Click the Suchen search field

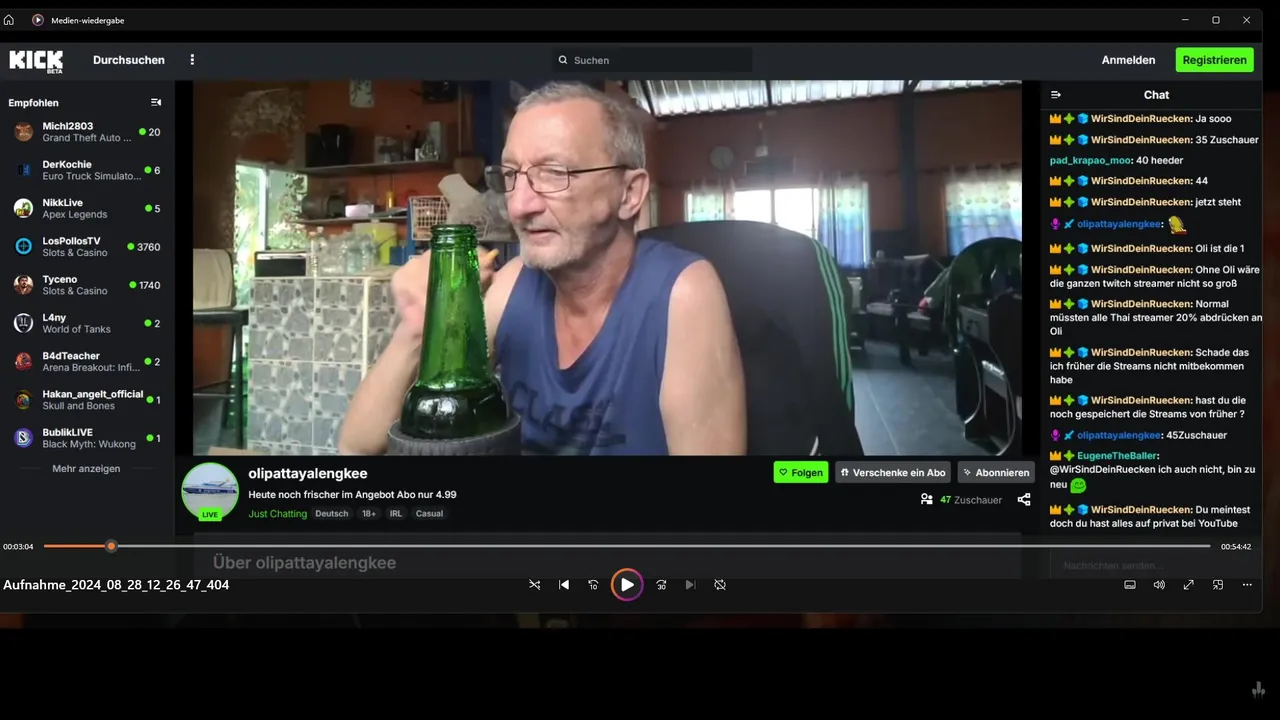click(x=652, y=60)
